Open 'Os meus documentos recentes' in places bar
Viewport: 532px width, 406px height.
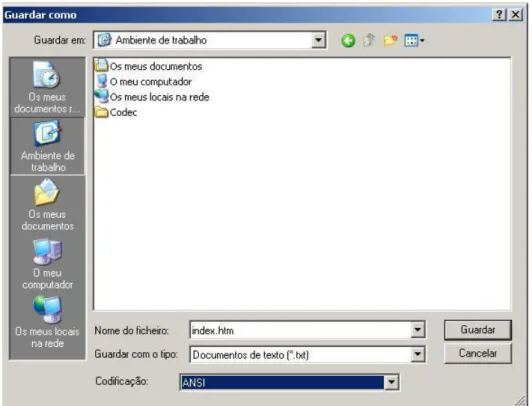(x=47, y=87)
